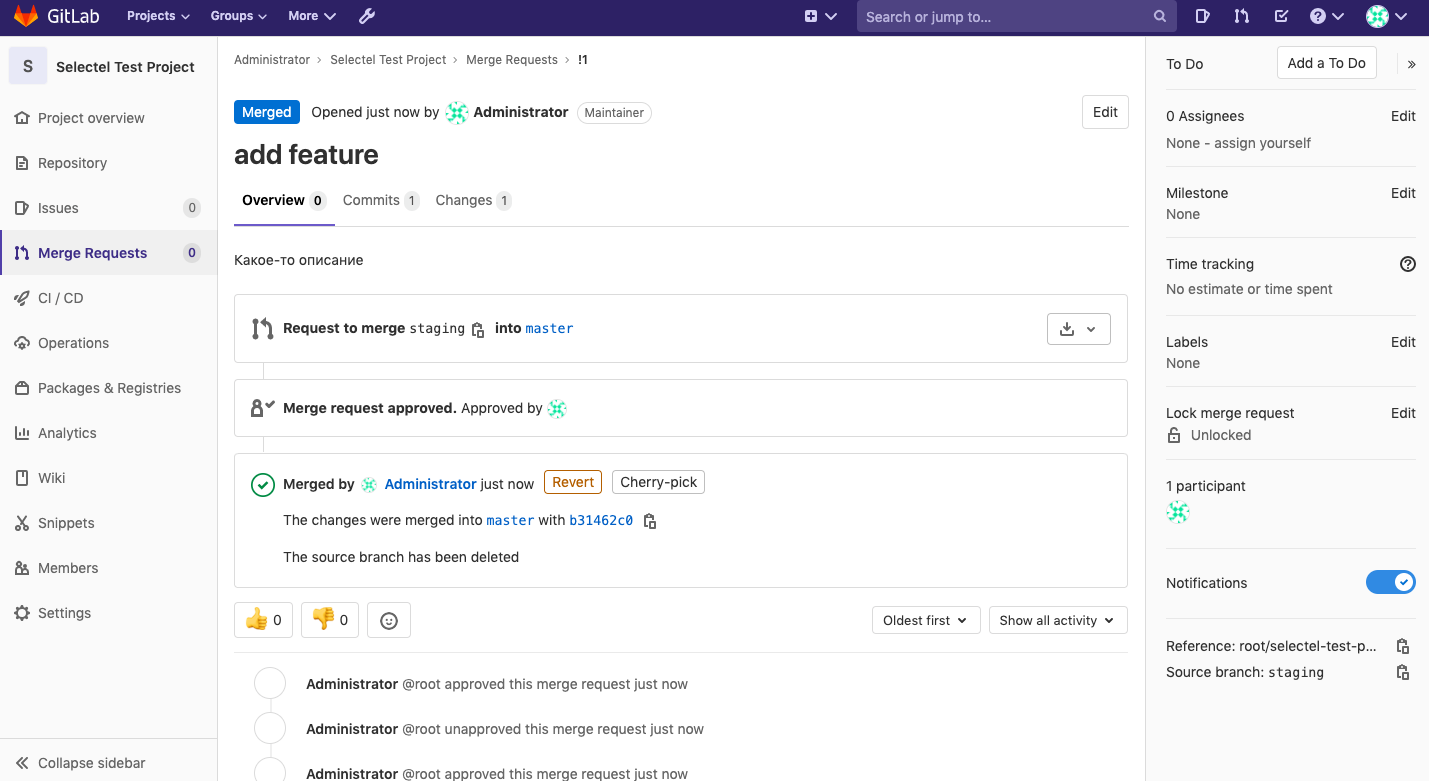Open the download patches dropdown
The height and width of the screenshot is (781, 1429).
coord(1079,329)
